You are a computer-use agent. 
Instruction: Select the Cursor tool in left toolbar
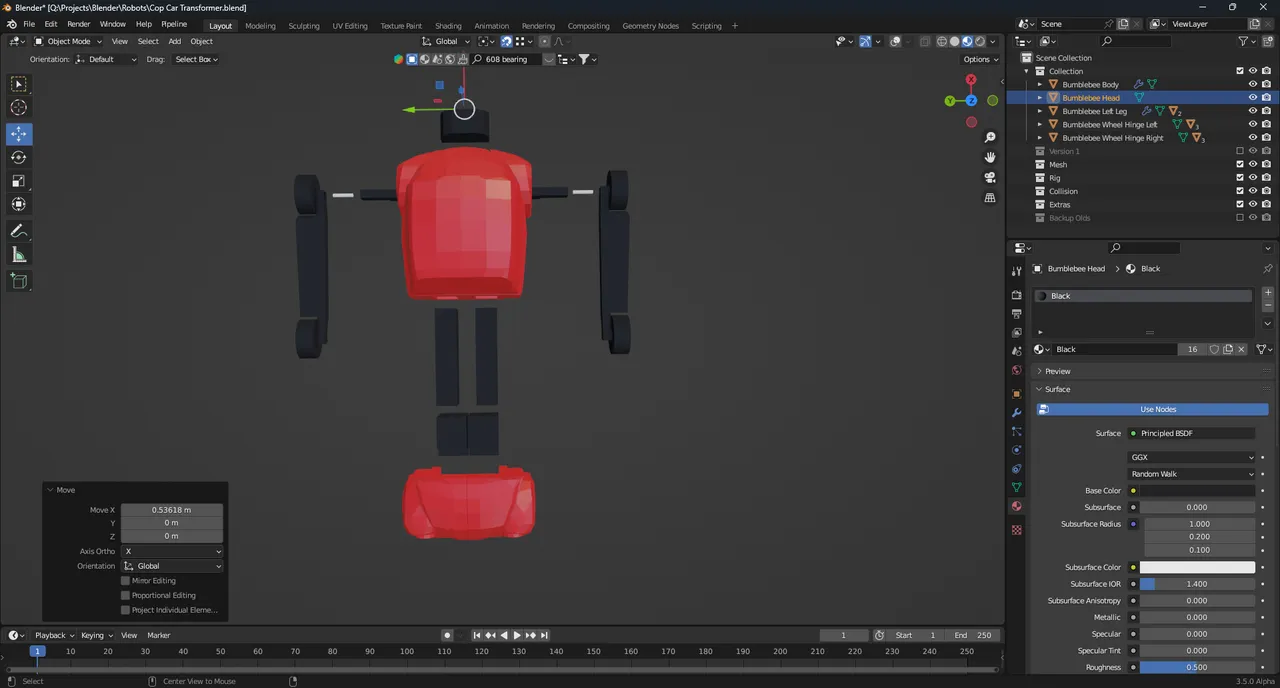tap(19, 108)
